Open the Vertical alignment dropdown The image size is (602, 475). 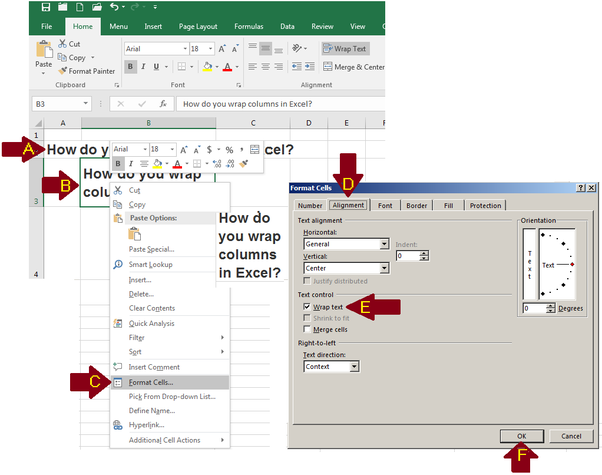click(384, 268)
